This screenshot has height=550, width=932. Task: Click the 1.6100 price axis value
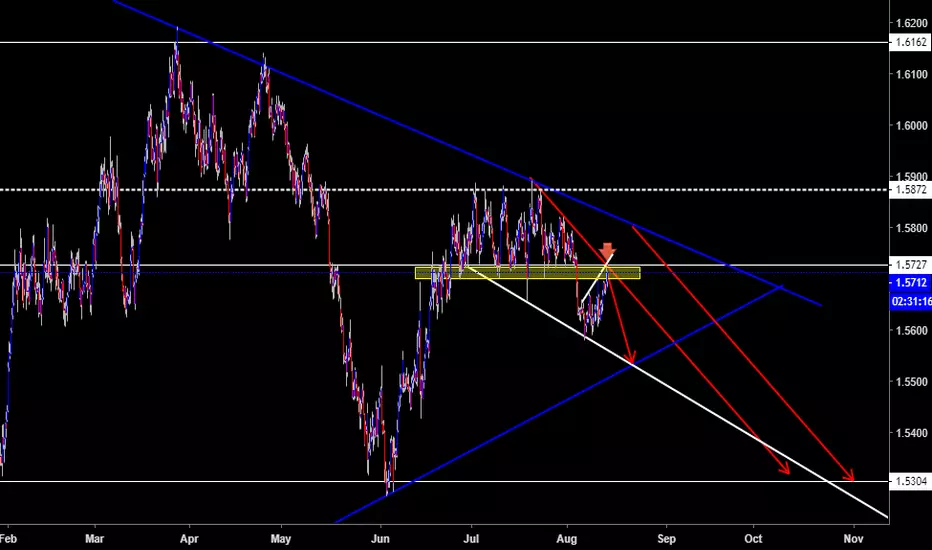(911, 74)
